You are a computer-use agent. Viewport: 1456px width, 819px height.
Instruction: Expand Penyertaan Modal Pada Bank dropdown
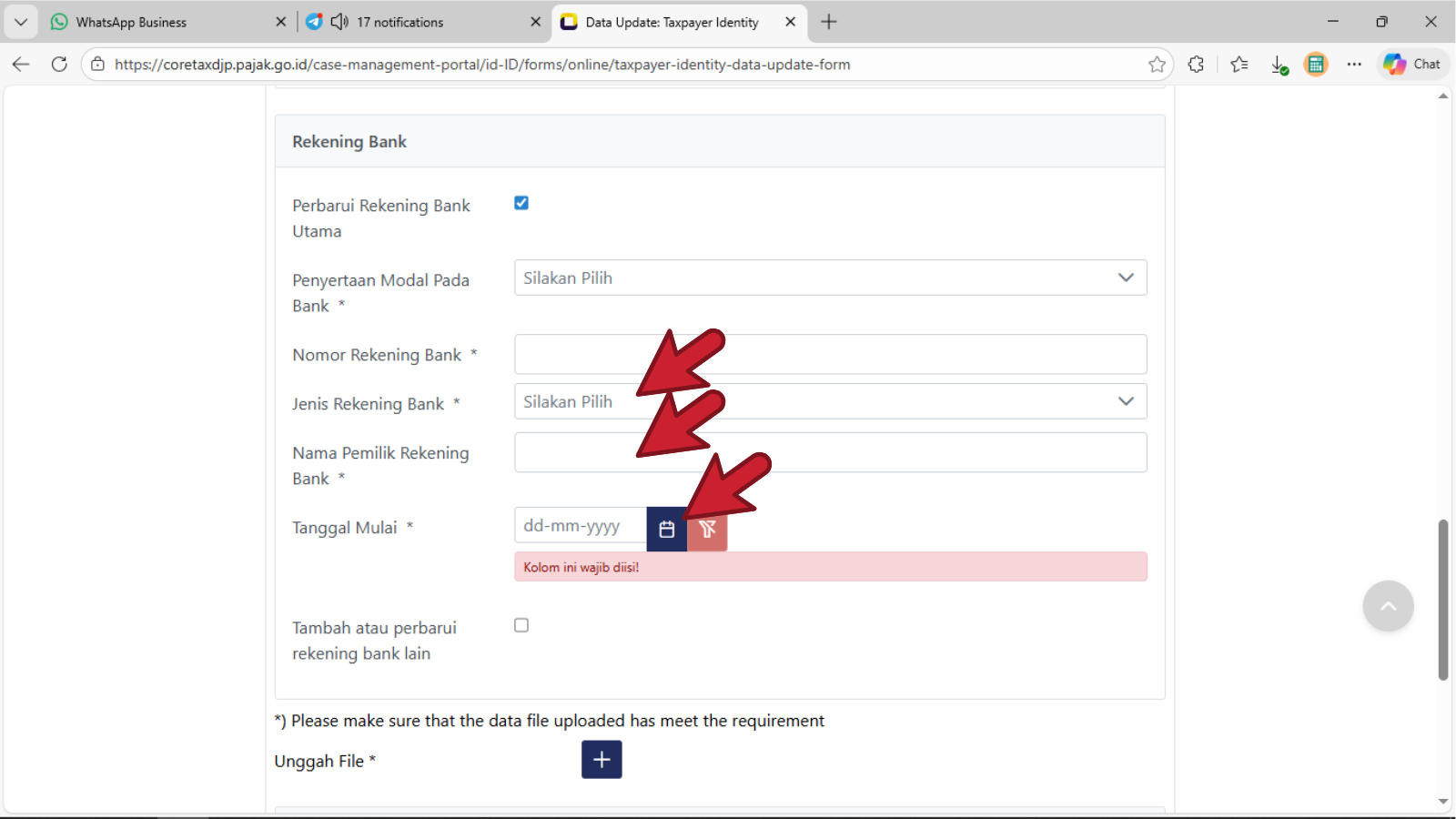[x=830, y=278]
